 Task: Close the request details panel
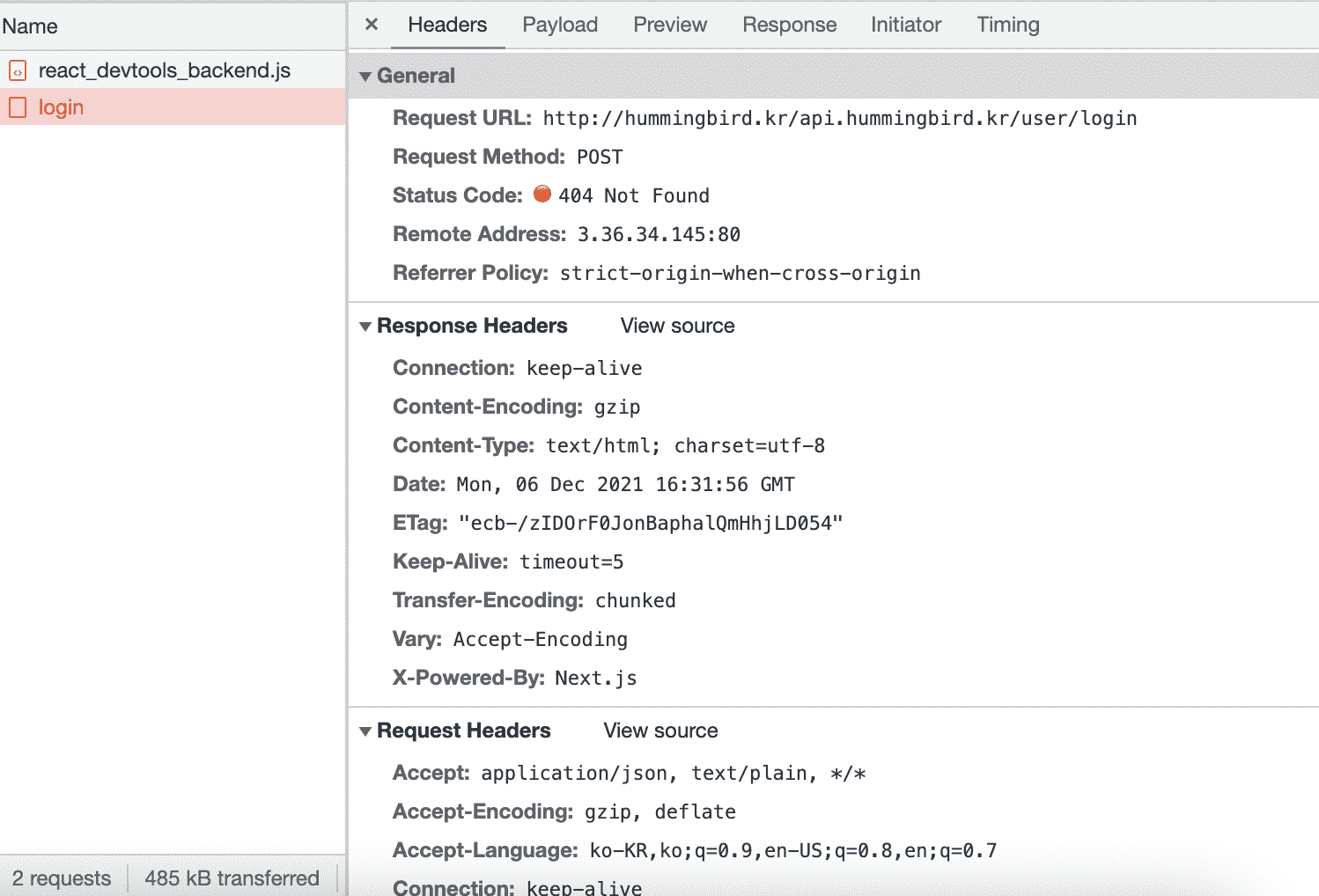pos(372,25)
